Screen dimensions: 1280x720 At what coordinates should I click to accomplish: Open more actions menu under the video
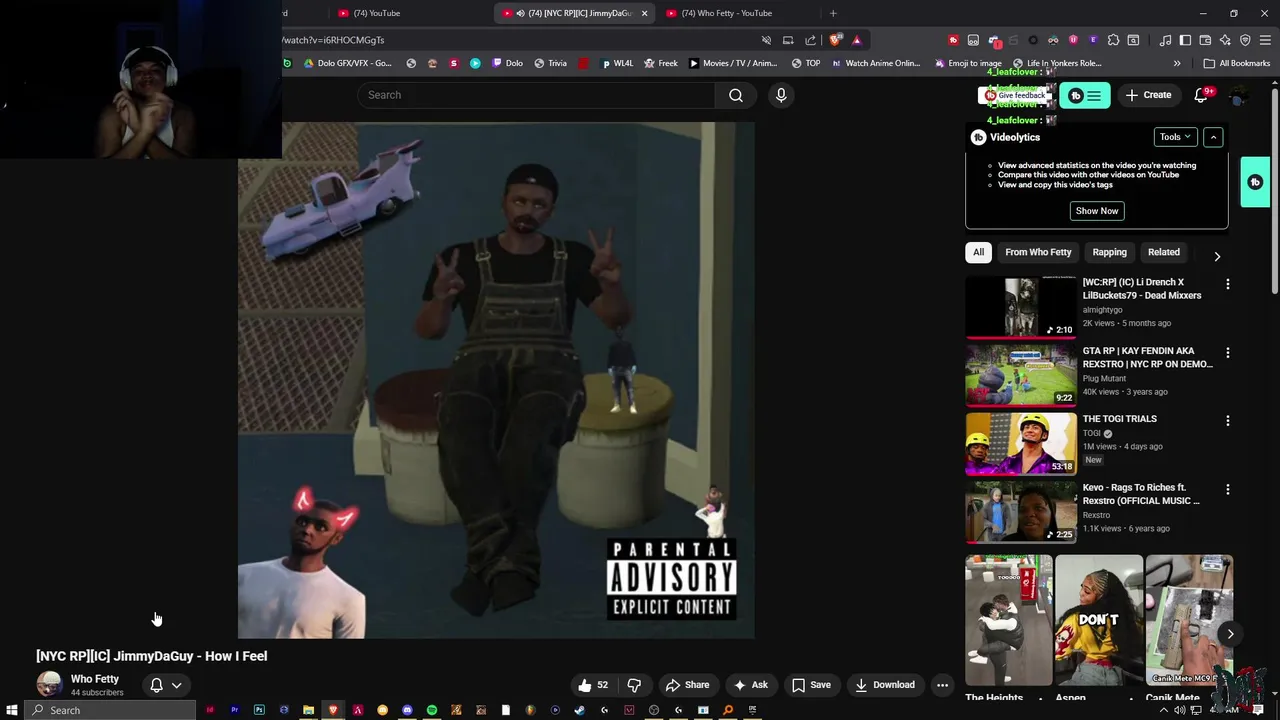(942, 685)
